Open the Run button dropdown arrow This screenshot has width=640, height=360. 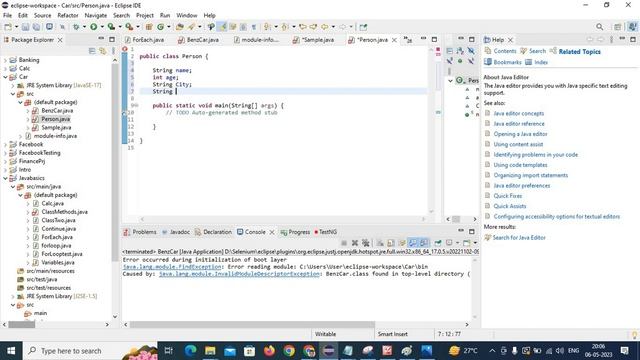click(102, 27)
